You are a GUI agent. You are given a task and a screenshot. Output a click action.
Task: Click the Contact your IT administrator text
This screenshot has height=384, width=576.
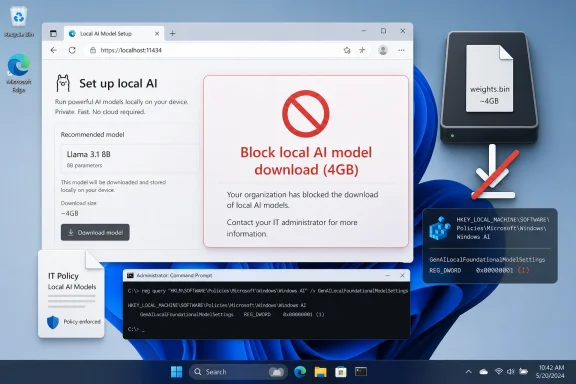[292, 228]
